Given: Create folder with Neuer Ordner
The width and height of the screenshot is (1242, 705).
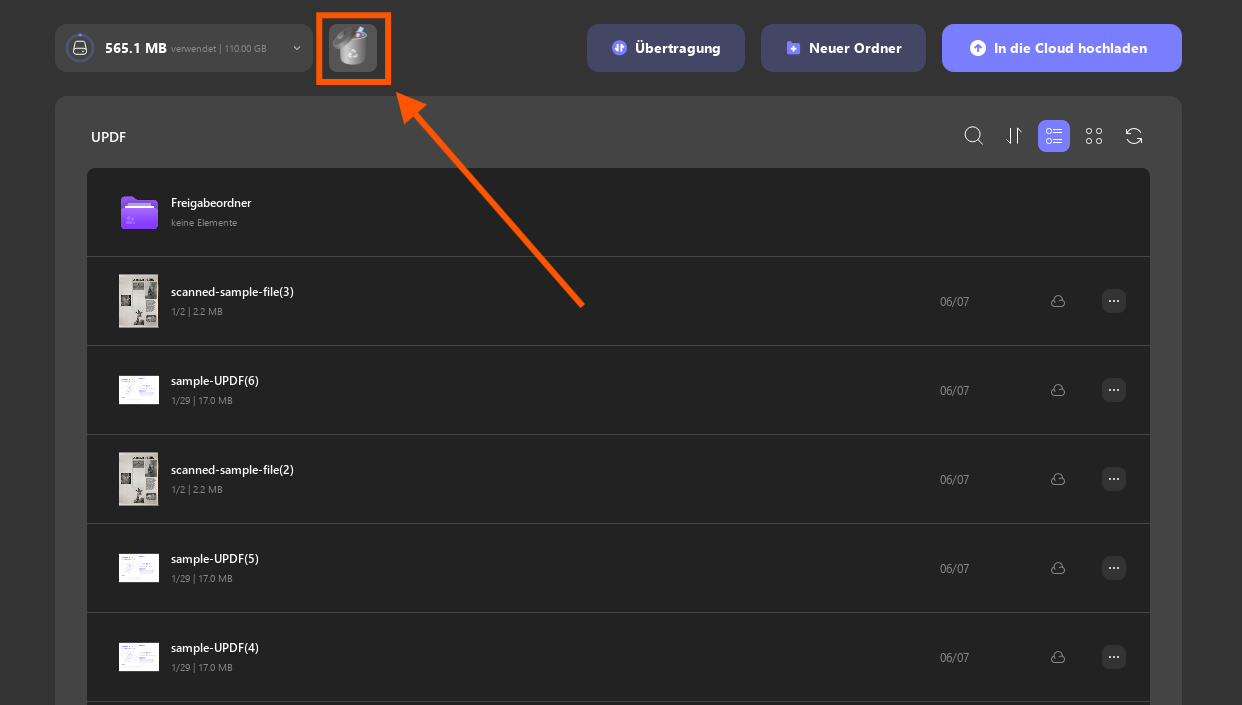Looking at the screenshot, I should 843,48.
